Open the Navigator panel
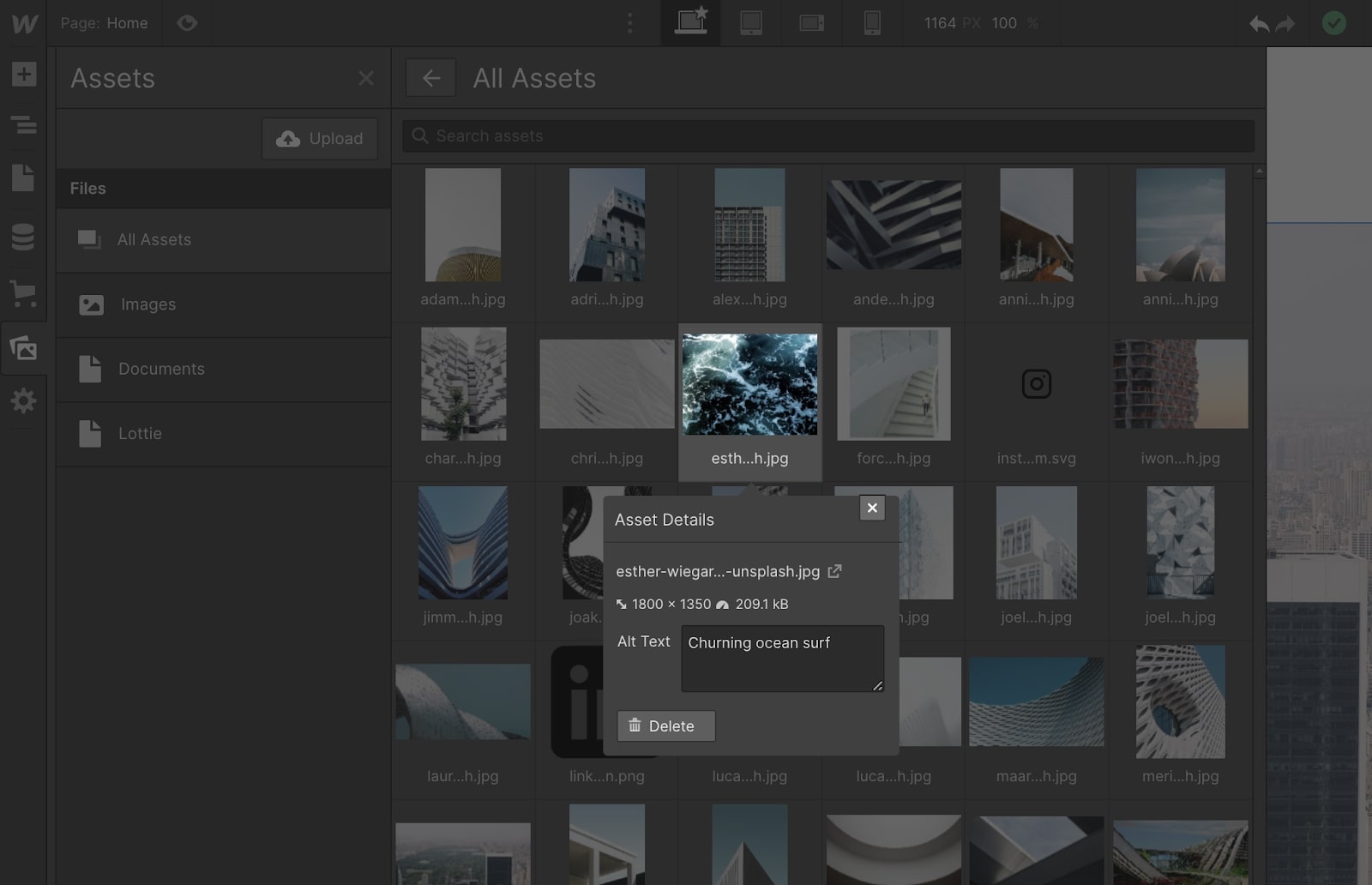1372x885 pixels. (24, 125)
